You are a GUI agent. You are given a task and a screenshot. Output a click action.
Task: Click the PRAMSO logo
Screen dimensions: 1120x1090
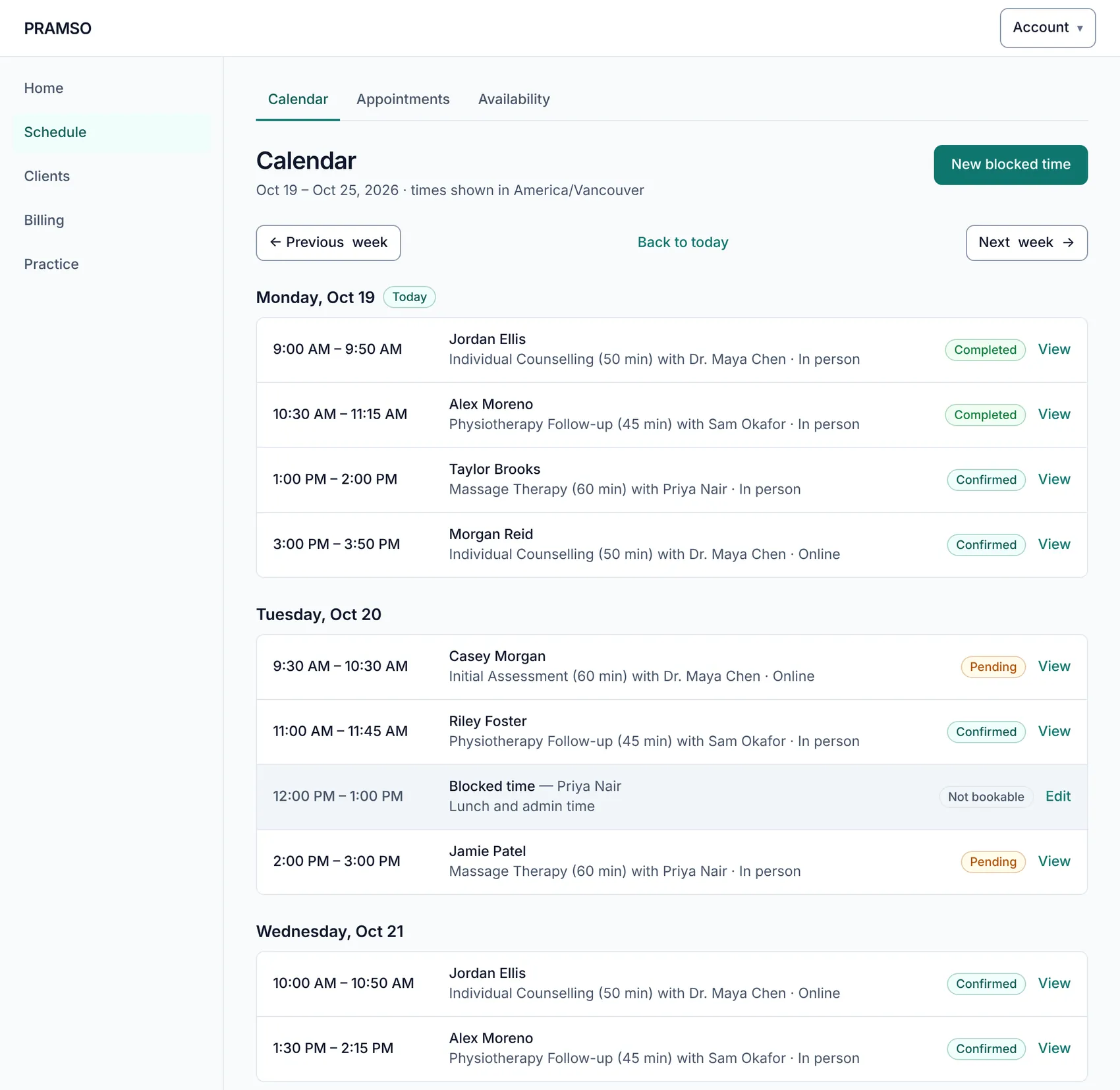(58, 28)
